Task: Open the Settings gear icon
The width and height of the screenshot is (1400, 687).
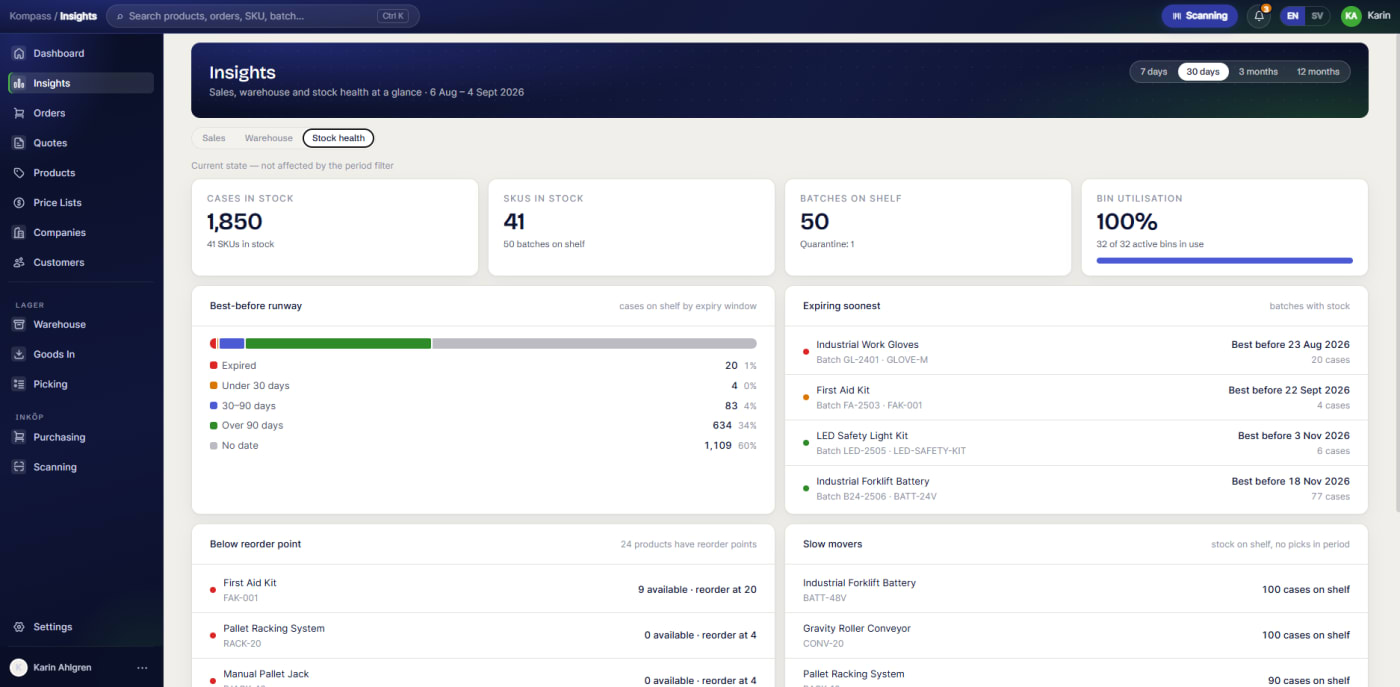Action: point(19,627)
